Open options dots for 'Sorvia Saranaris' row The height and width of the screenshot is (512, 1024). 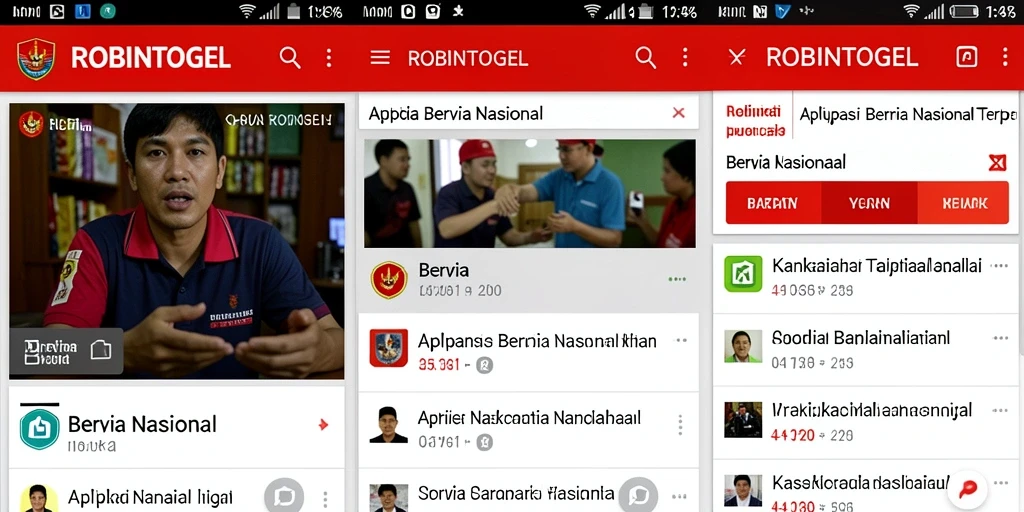pyautogui.click(x=679, y=497)
